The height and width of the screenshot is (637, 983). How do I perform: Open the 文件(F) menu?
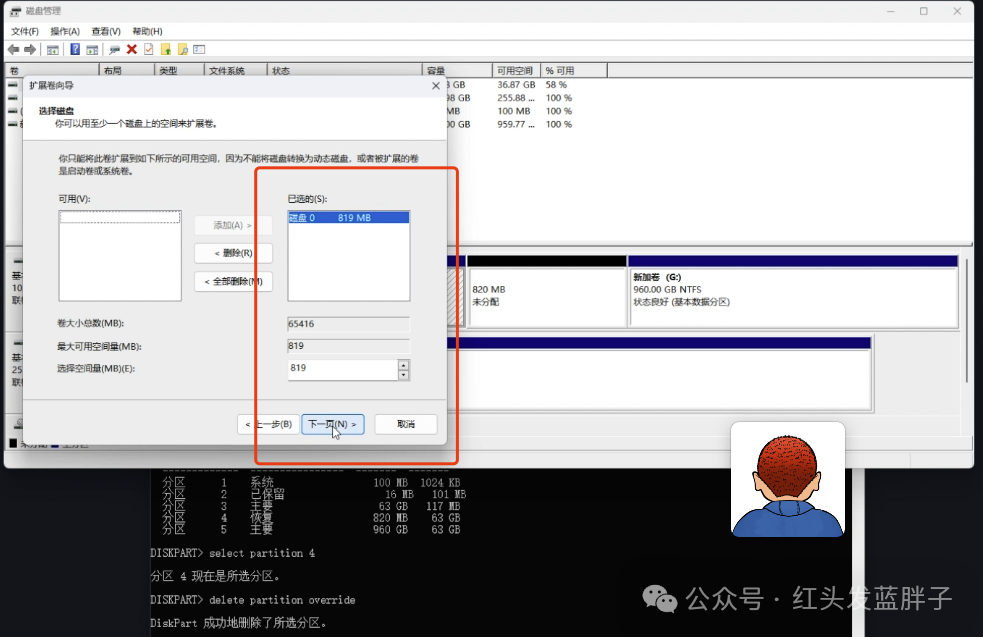click(25, 31)
